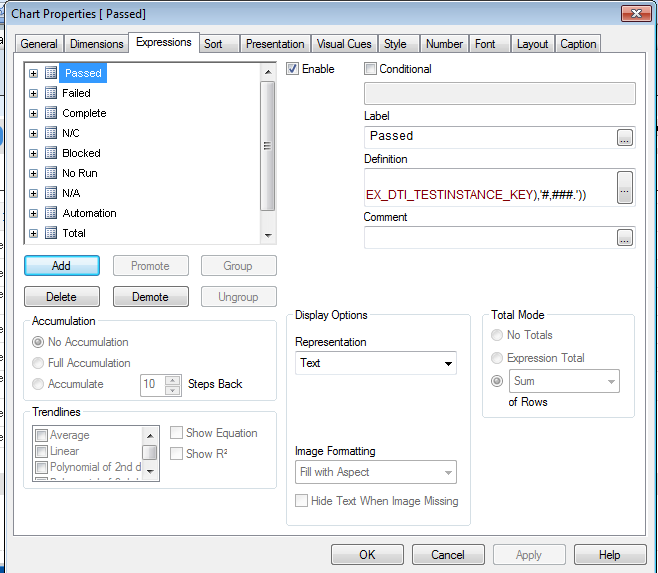
Task: Check the Polynomial of 2nd degree trendline
Action: pyautogui.click(x=42, y=467)
